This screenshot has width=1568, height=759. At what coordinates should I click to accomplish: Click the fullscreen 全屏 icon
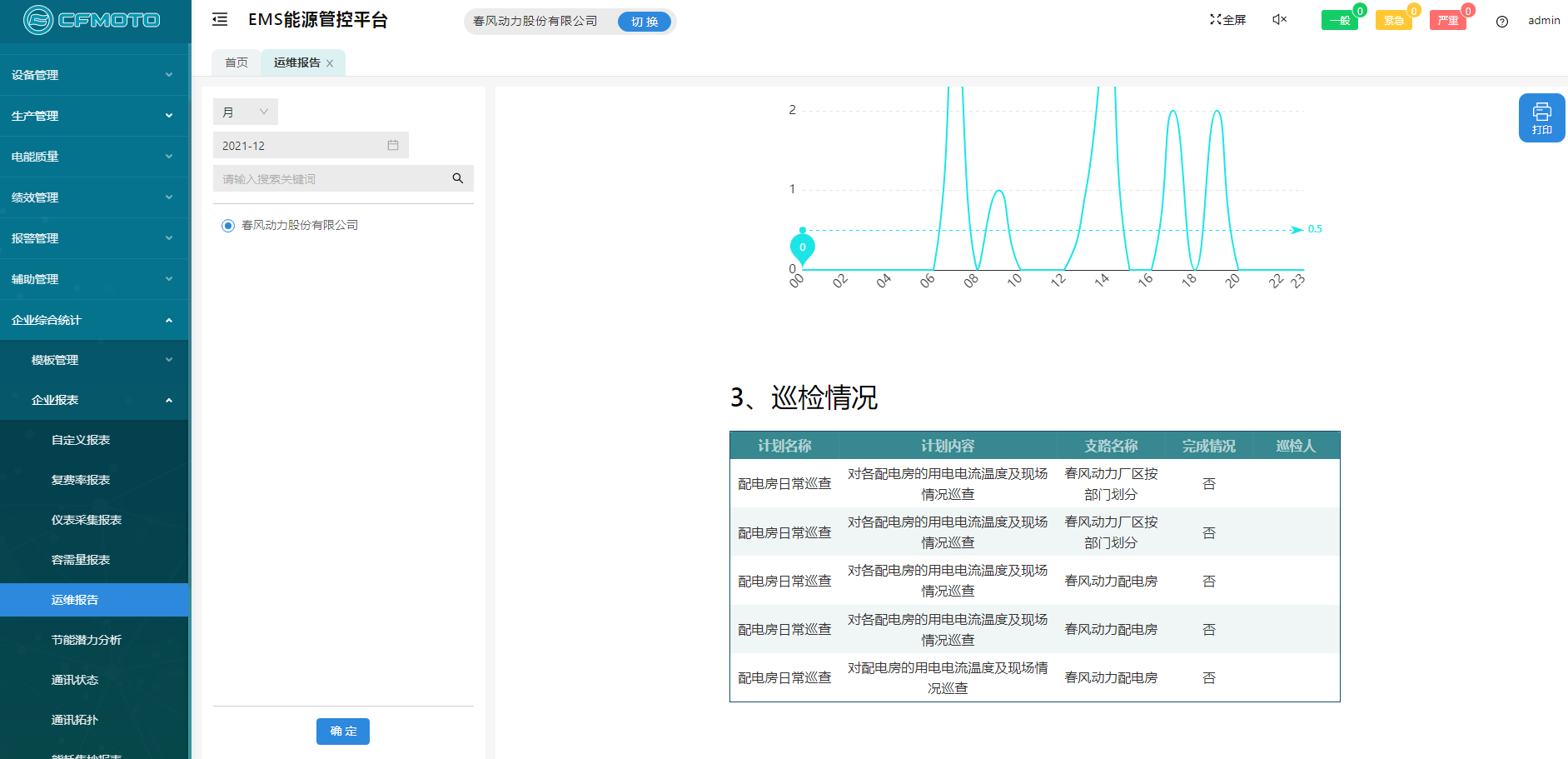coord(1227,20)
